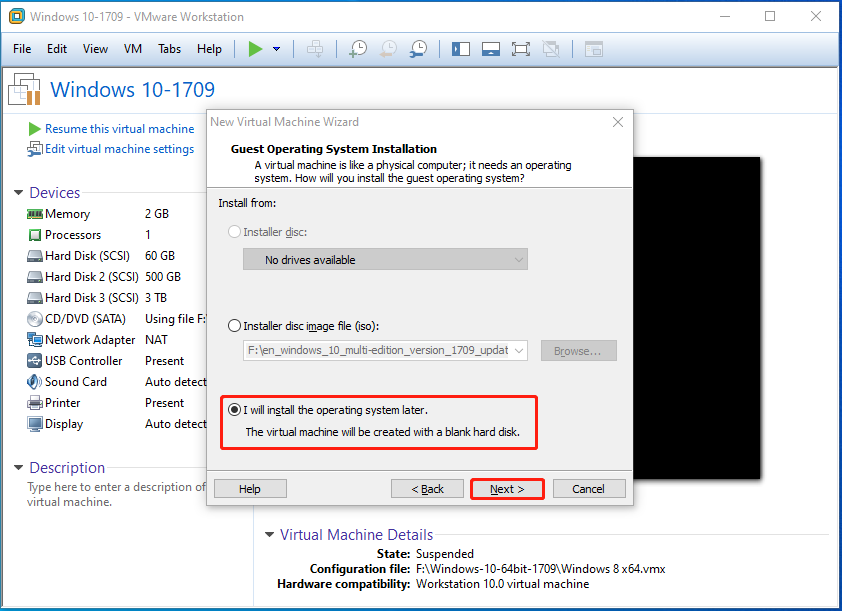Toggle the library sidebar view icon
The image size is (842, 611).
click(x=460, y=49)
